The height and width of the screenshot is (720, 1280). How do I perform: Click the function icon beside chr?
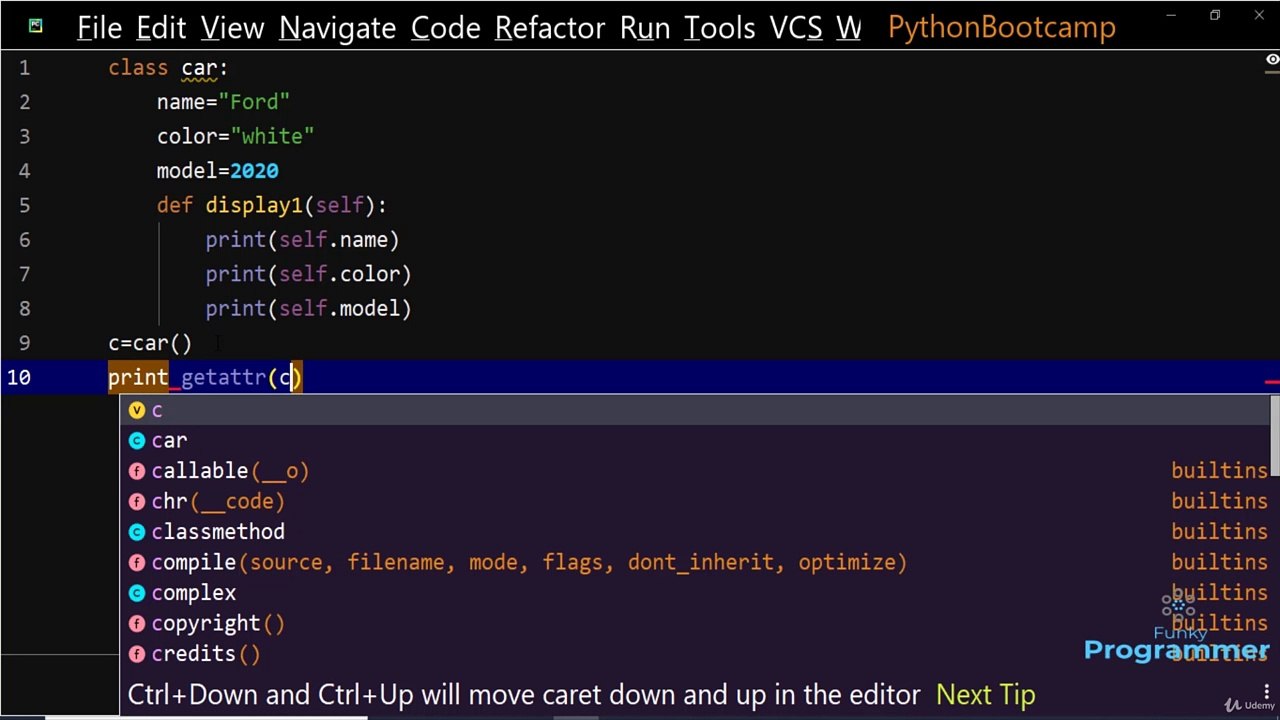pyautogui.click(x=137, y=501)
